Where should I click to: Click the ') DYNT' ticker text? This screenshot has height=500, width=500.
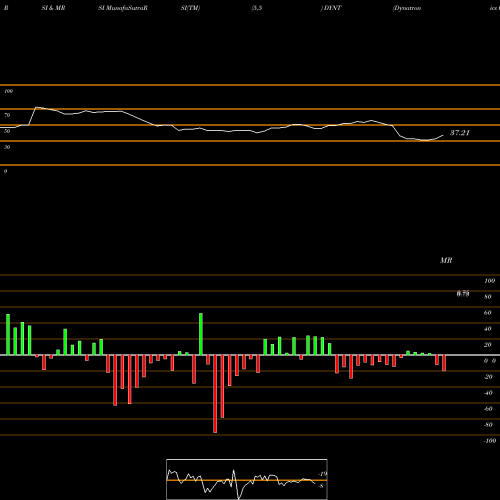[x=331, y=8]
